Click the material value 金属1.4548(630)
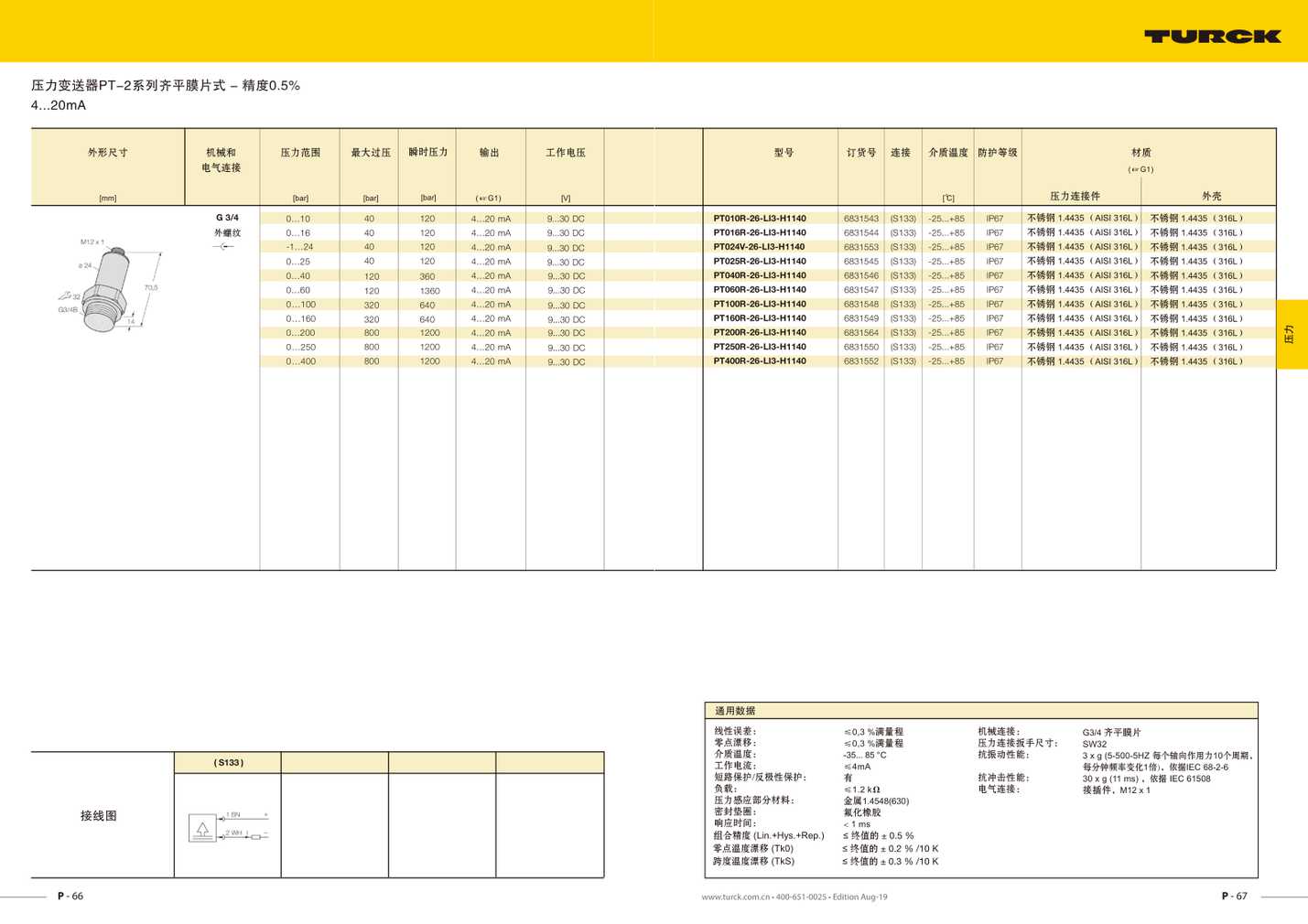This screenshot has width=1308, height=924. coord(876,801)
